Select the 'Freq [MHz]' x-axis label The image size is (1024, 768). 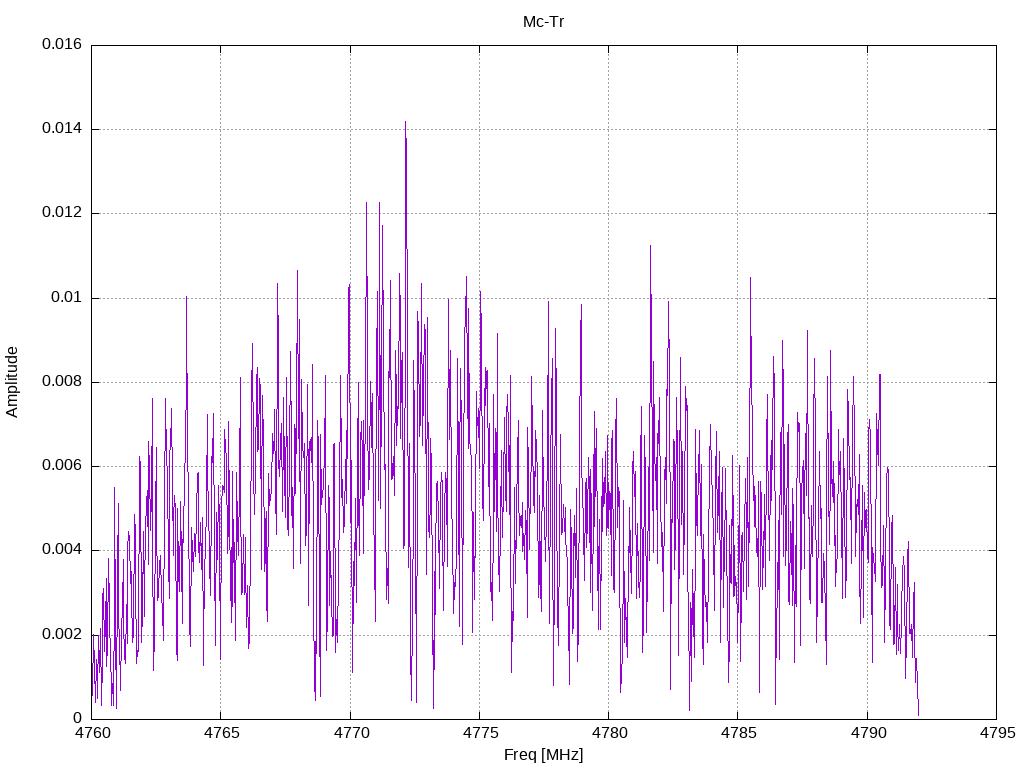click(543, 754)
